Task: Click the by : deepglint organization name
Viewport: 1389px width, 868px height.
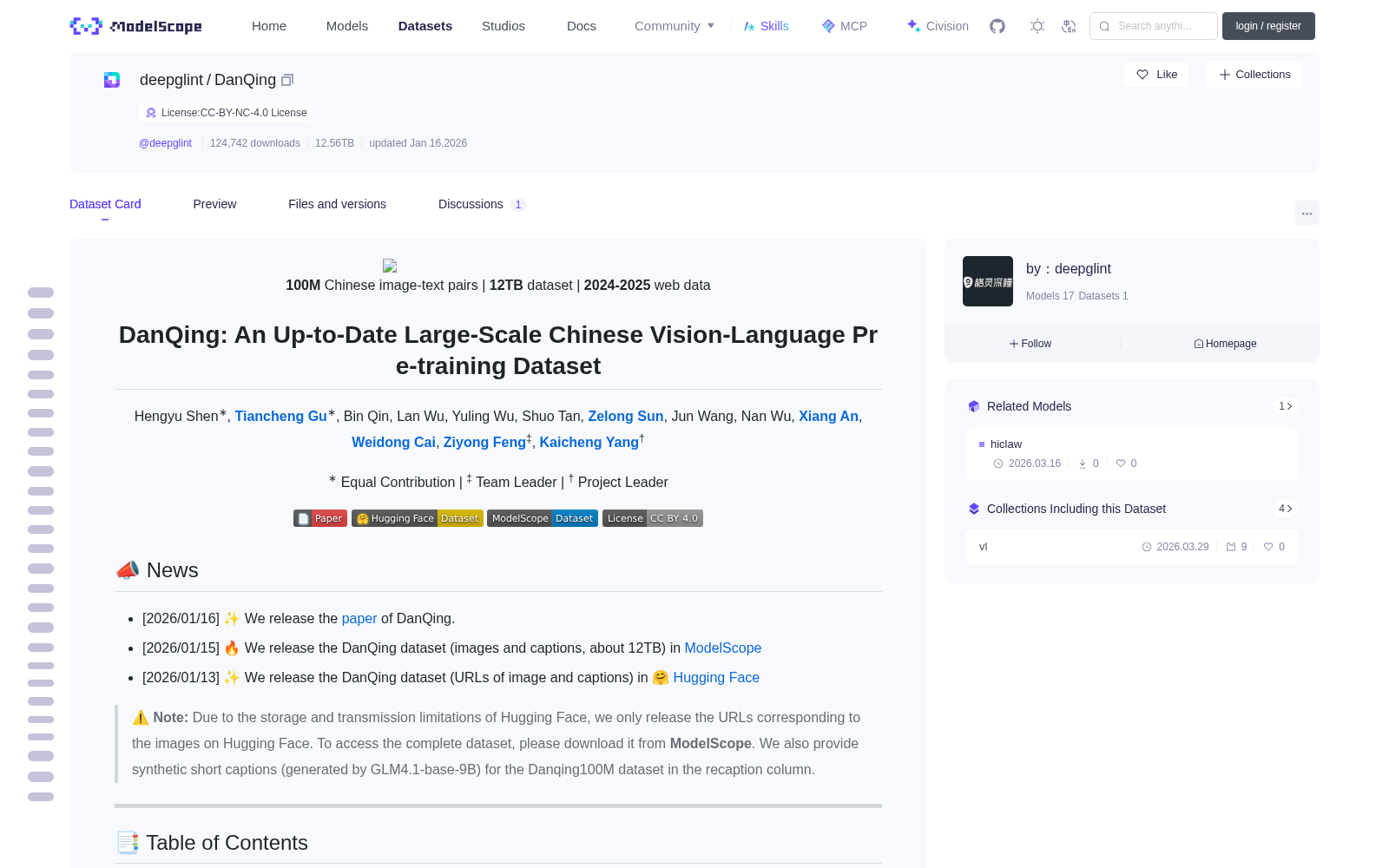Action: click(x=1069, y=269)
